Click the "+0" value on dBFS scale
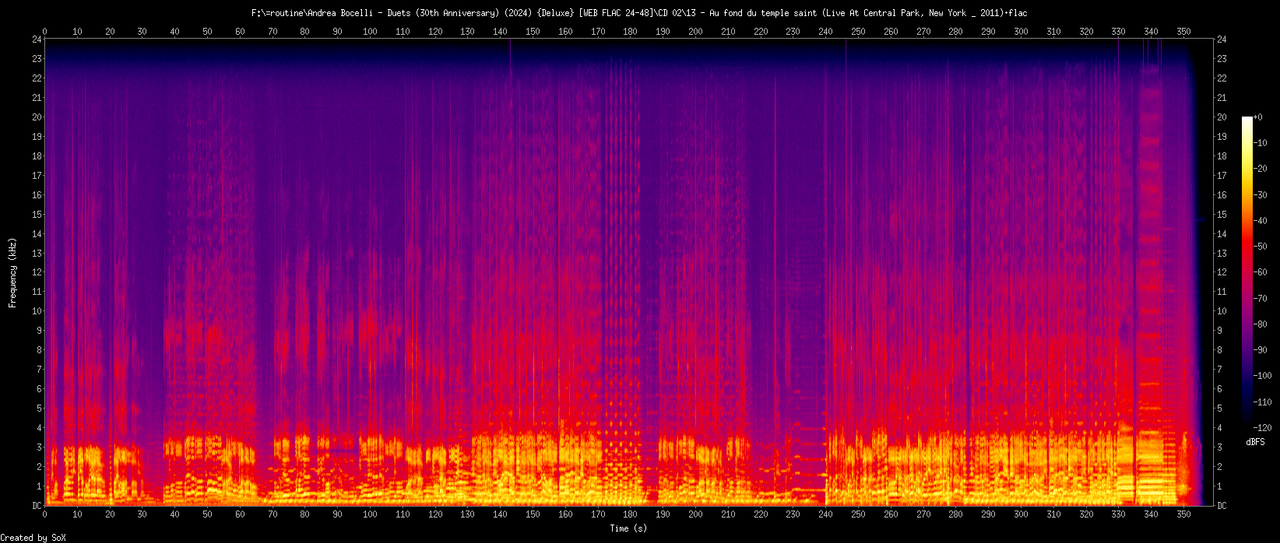 [x=1259, y=117]
